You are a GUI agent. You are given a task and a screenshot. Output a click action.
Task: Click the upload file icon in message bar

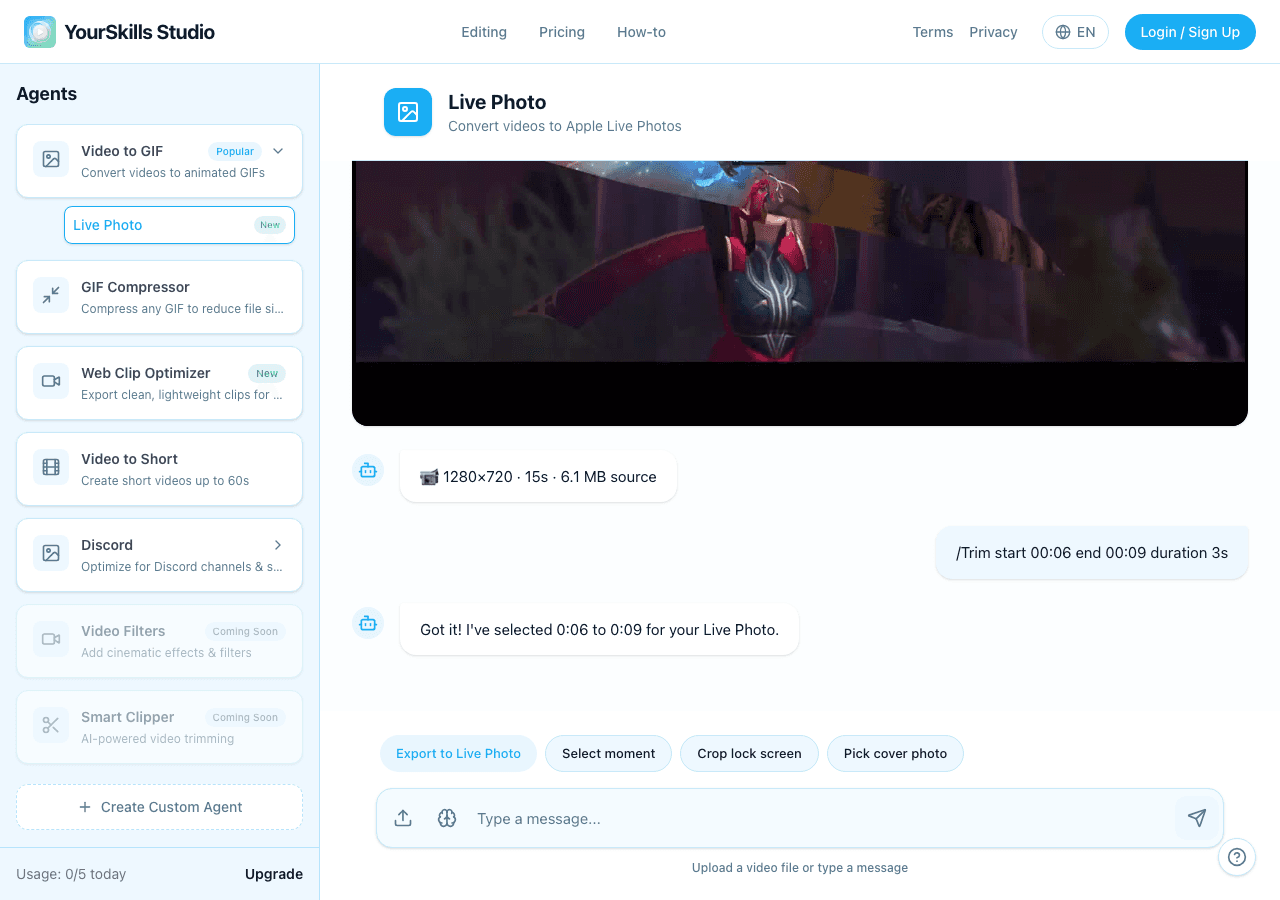point(403,818)
